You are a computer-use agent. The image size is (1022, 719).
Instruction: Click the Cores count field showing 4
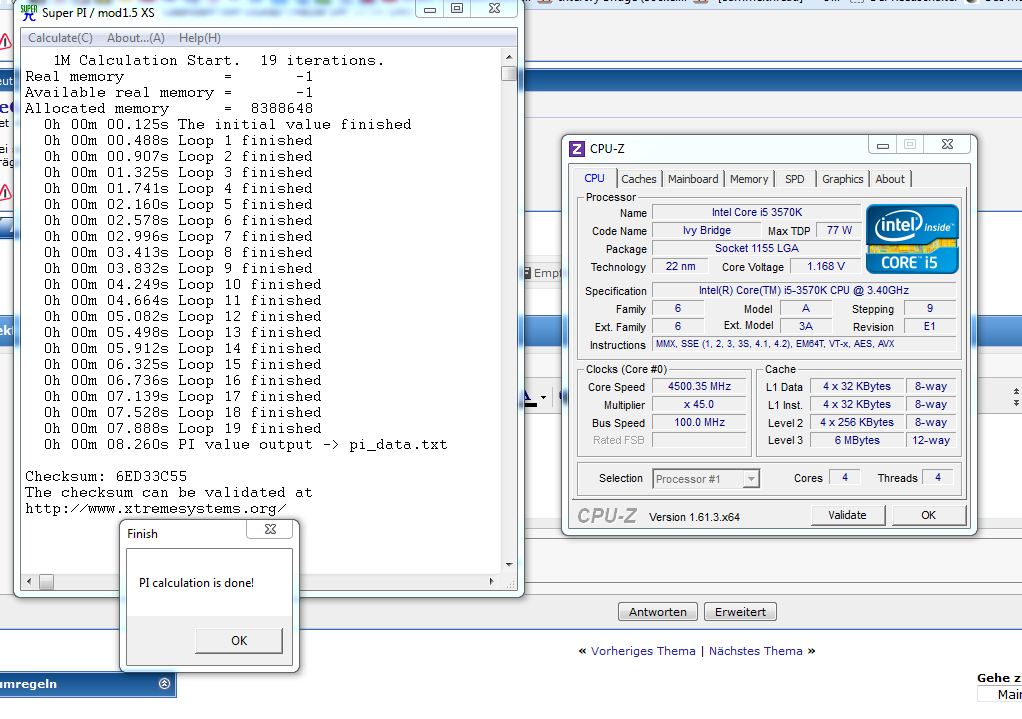pyautogui.click(x=845, y=478)
